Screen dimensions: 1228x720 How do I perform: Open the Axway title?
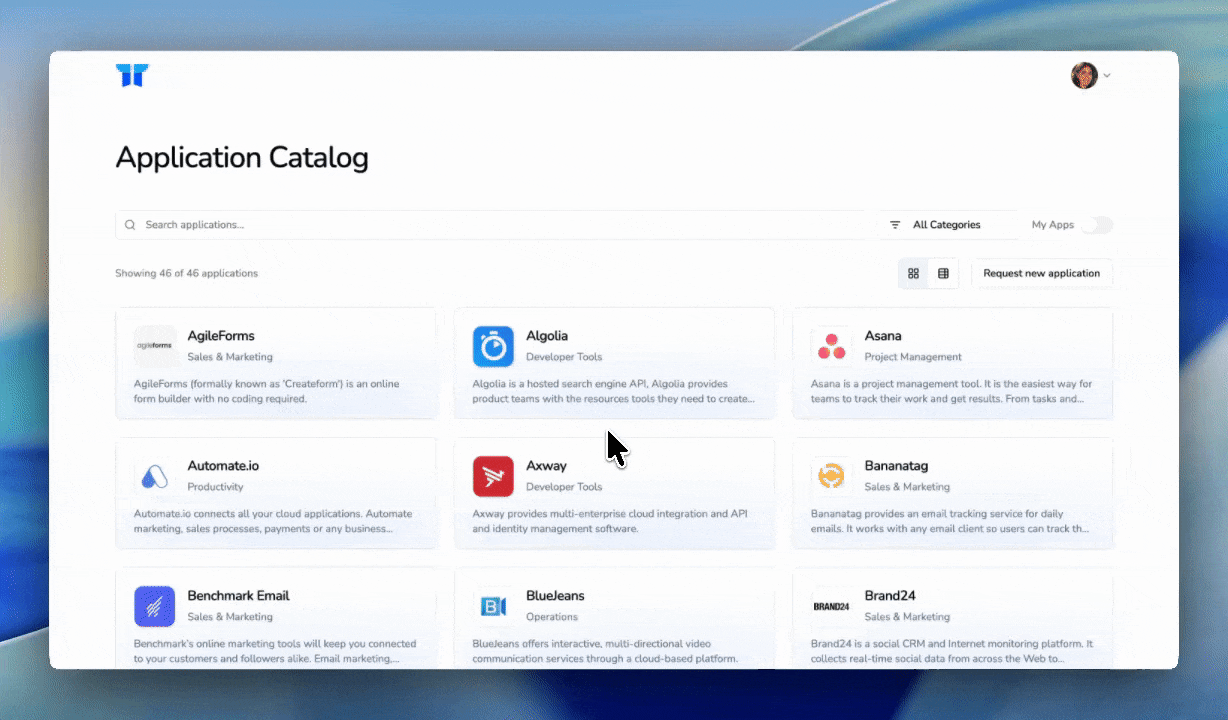point(546,466)
